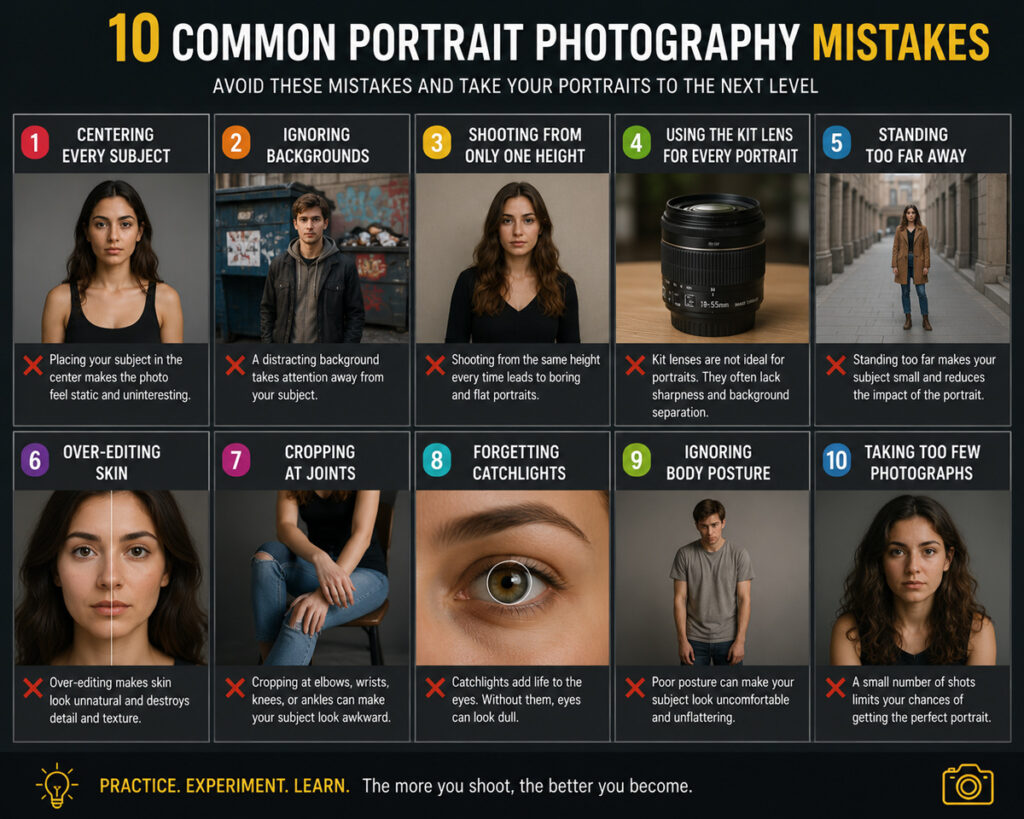
Task: Click the large yellow '10' in title
Action: (x=133, y=38)
